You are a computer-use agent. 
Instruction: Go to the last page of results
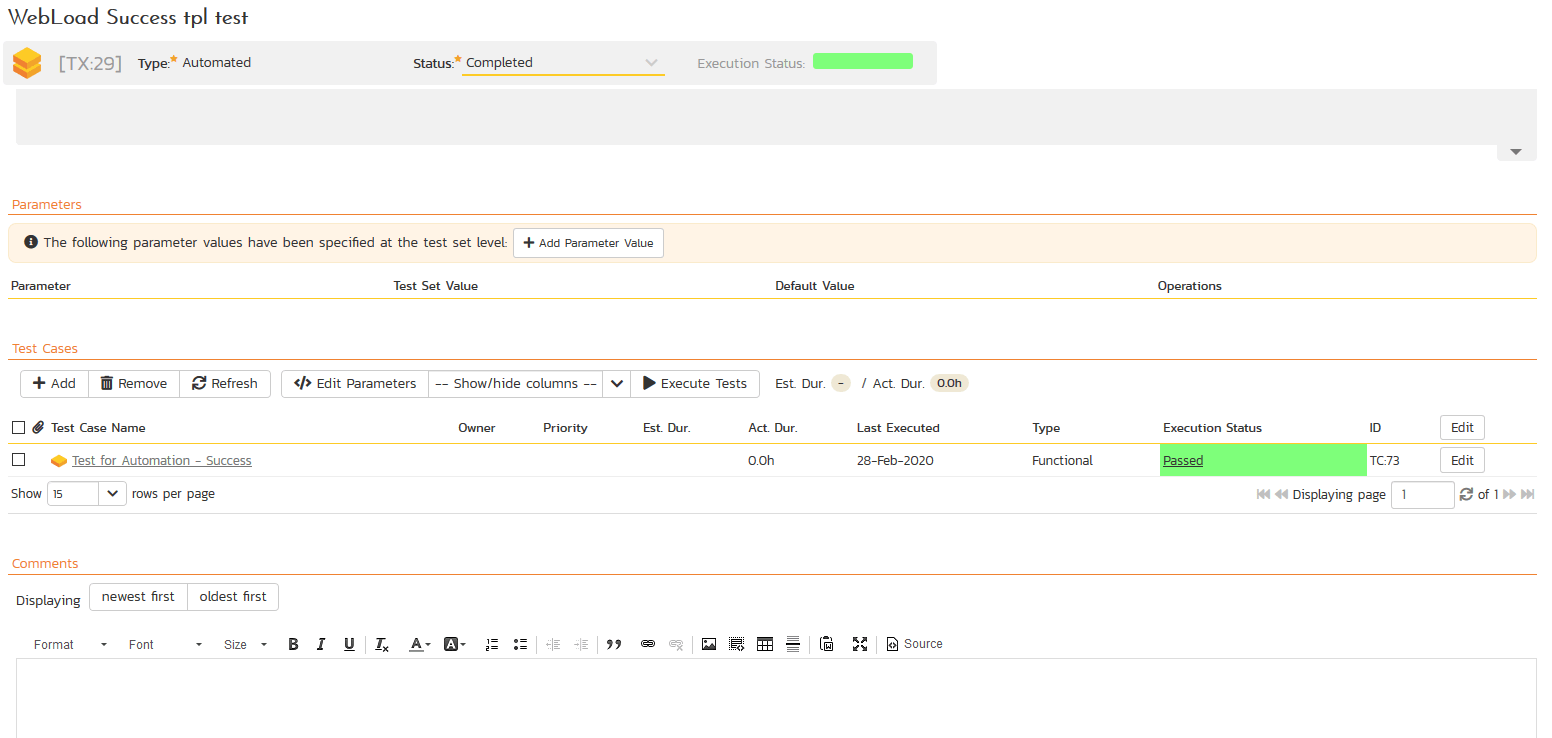coord(1528,494)
